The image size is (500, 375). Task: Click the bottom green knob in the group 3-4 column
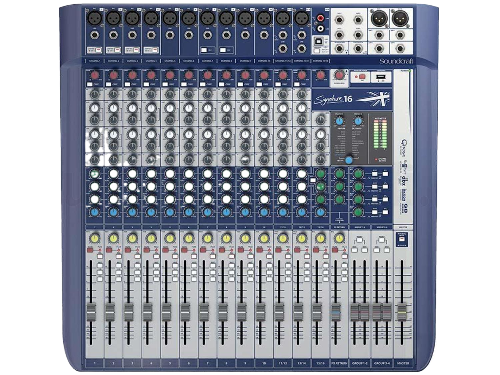[x=358, y=212]
